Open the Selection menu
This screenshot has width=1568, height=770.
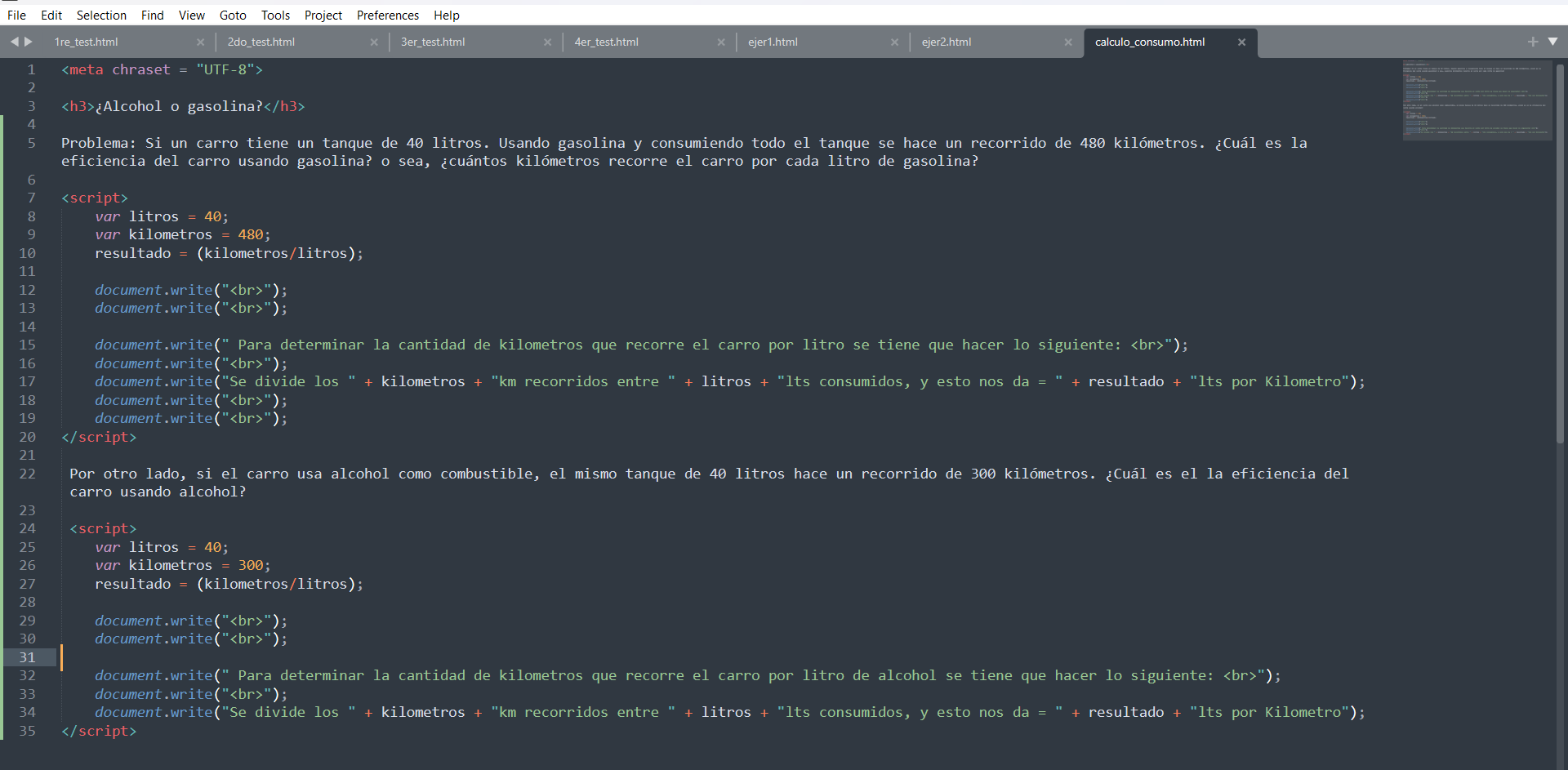coord(101,15)
